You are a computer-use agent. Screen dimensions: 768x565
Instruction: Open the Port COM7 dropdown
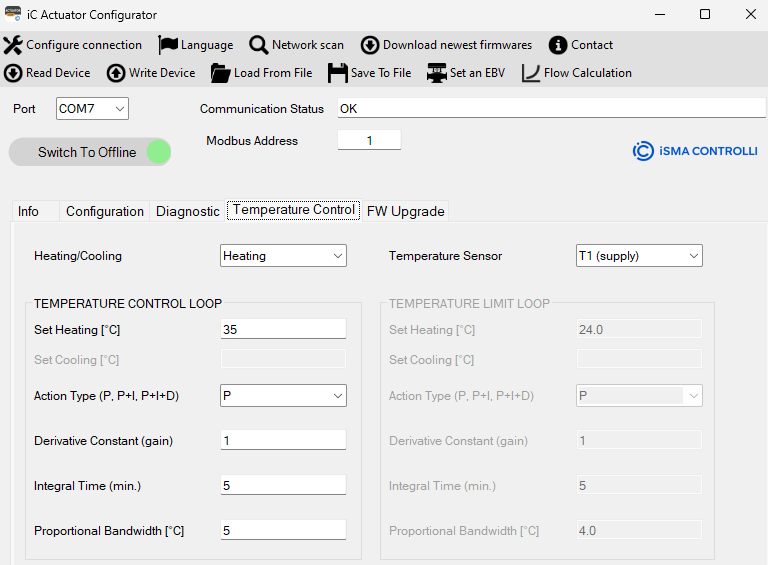pos(92,109)
